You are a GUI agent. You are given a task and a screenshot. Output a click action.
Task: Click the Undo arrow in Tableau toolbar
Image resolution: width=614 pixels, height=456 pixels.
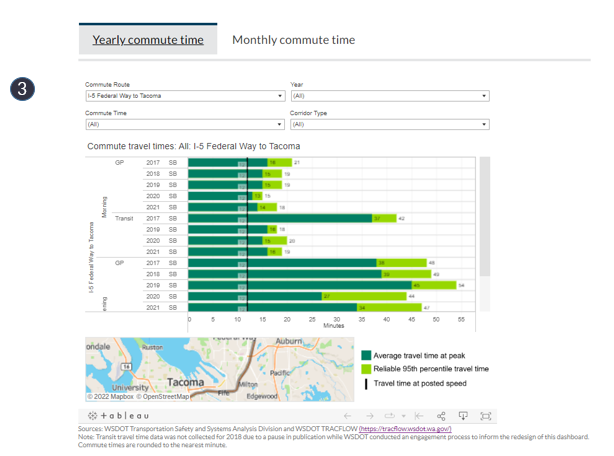click(x=347, y=415)
